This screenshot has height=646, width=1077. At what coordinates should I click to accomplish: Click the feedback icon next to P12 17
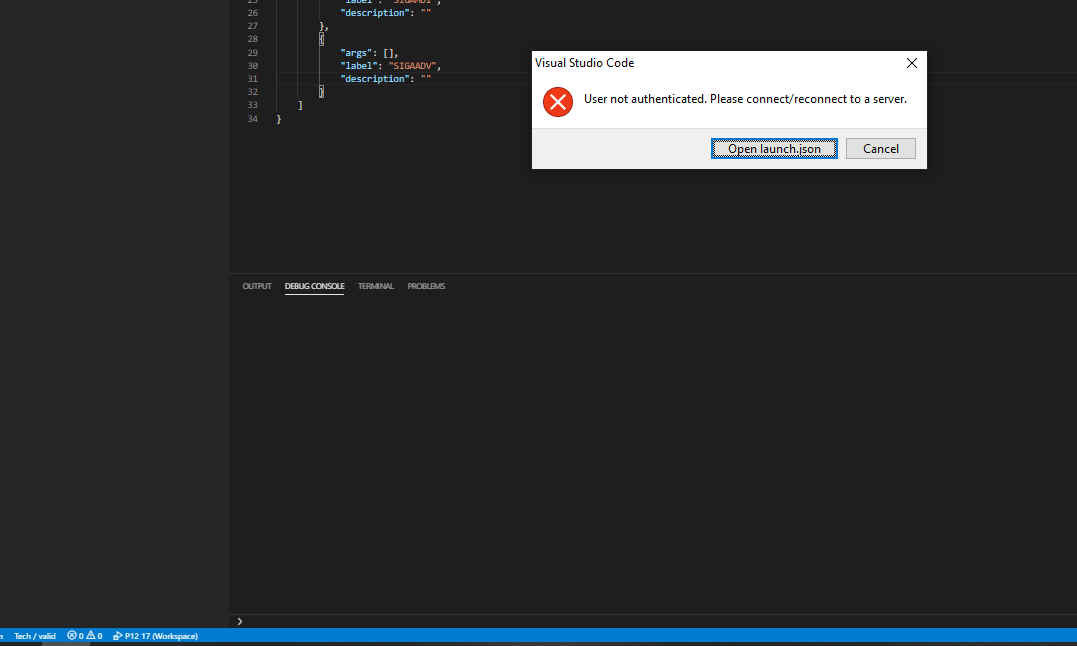[119, 635]
